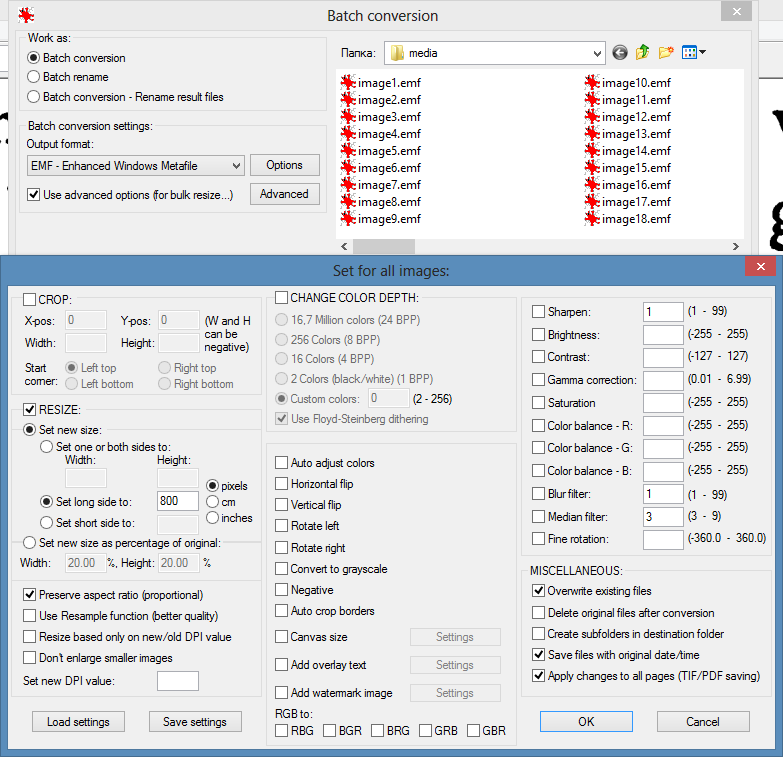Enable Convert to grayscale checkbox

[x=281, y=568]
